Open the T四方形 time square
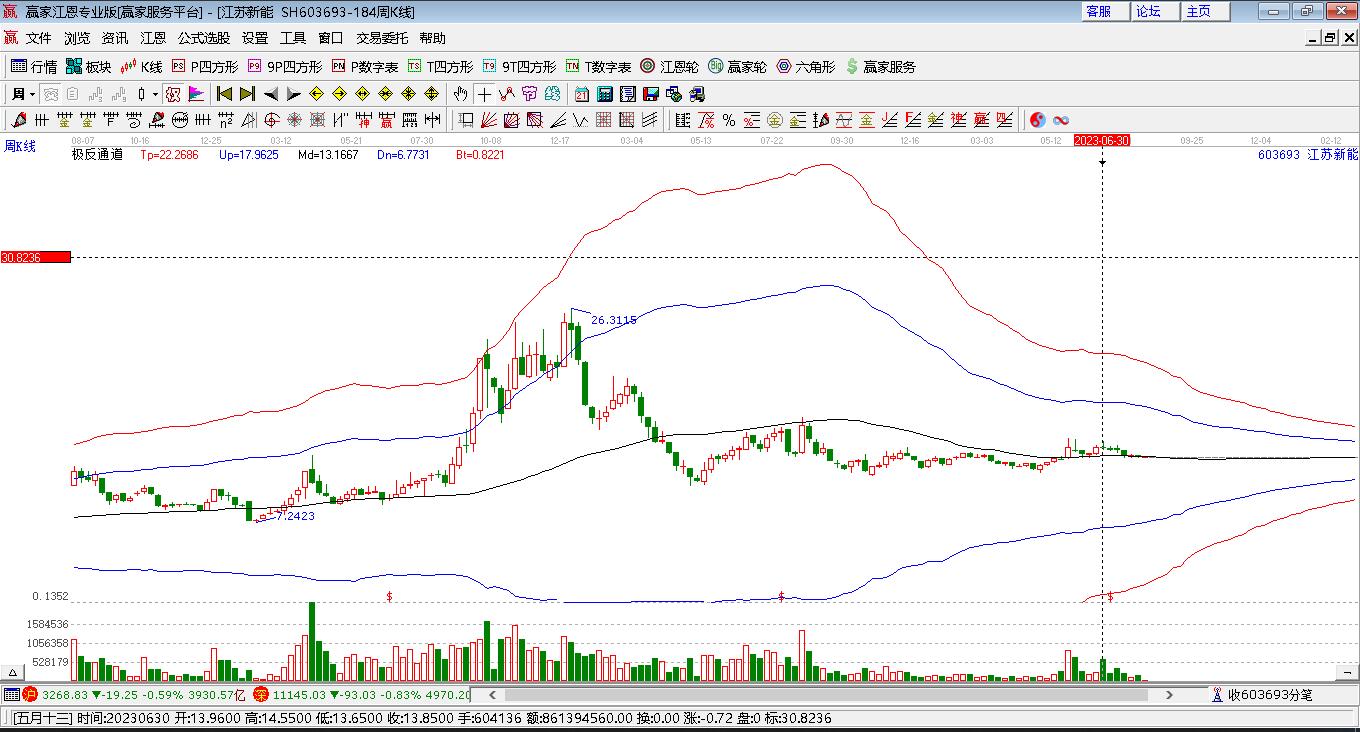Image resolution: width=1360 pixels, height=732 pixels. (x=440, y=67)
